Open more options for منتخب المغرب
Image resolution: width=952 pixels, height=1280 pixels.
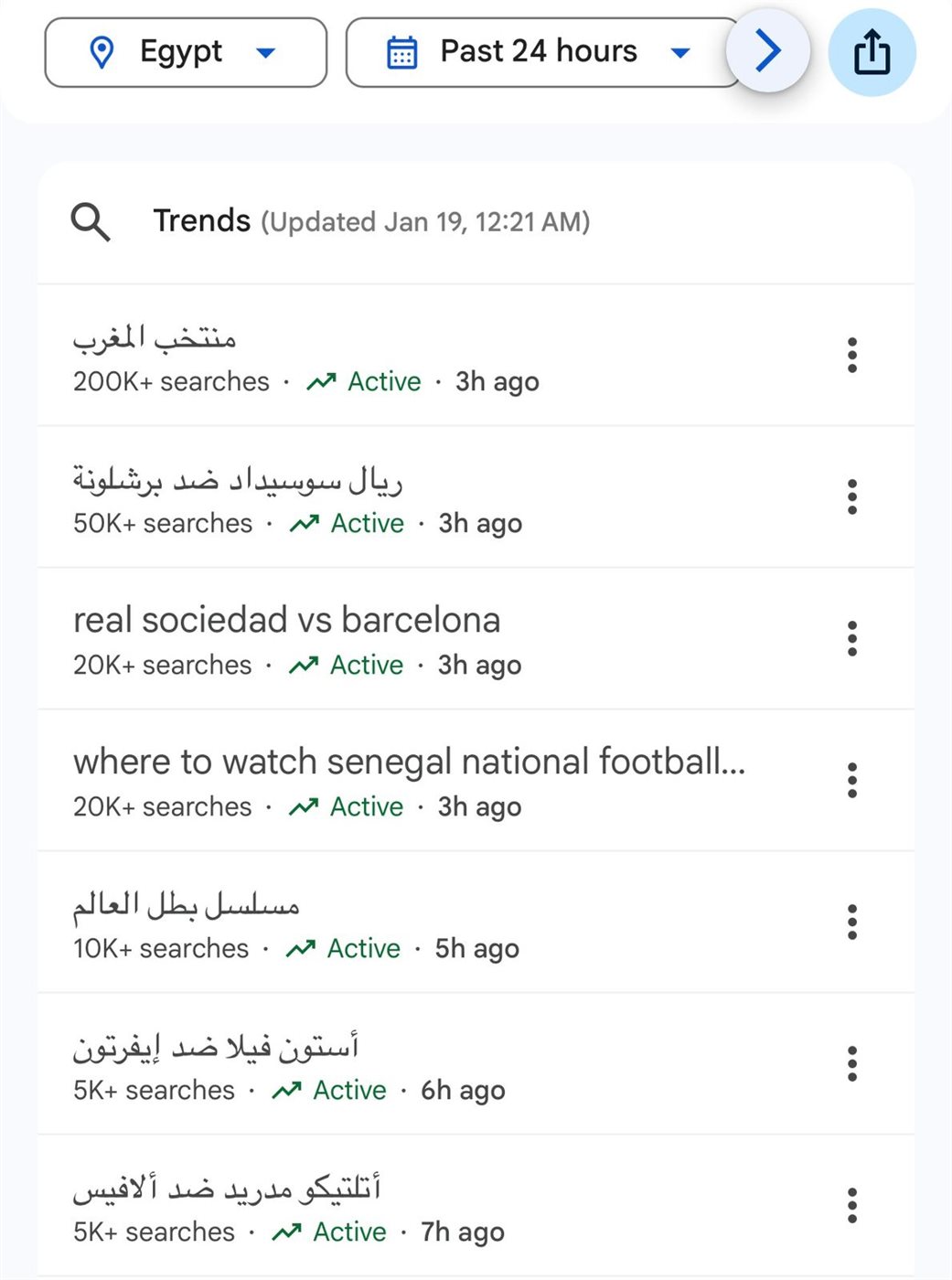tap(851, 355)
